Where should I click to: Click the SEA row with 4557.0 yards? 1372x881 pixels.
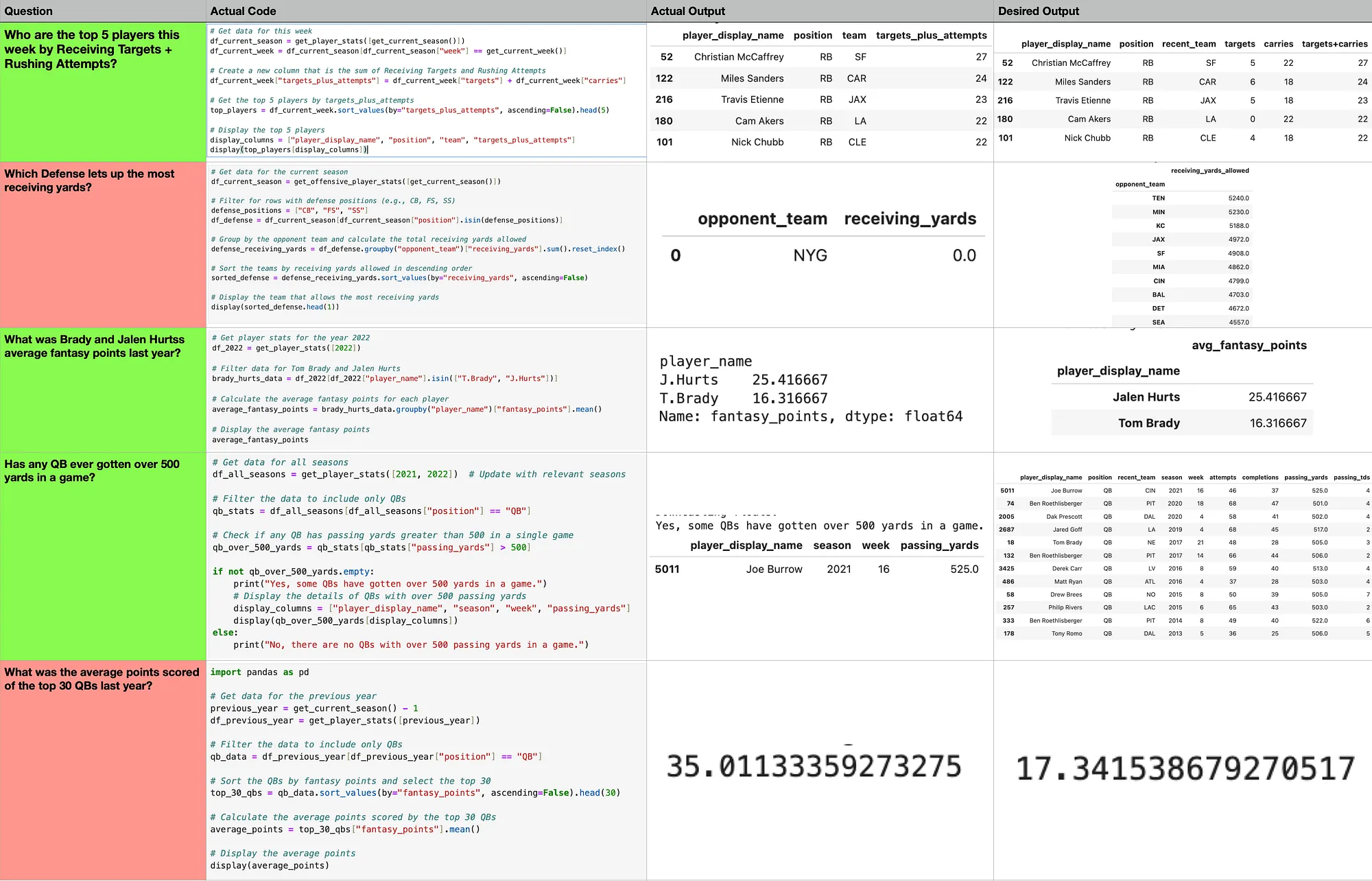pyautogui.click(x=1181, y=322)
